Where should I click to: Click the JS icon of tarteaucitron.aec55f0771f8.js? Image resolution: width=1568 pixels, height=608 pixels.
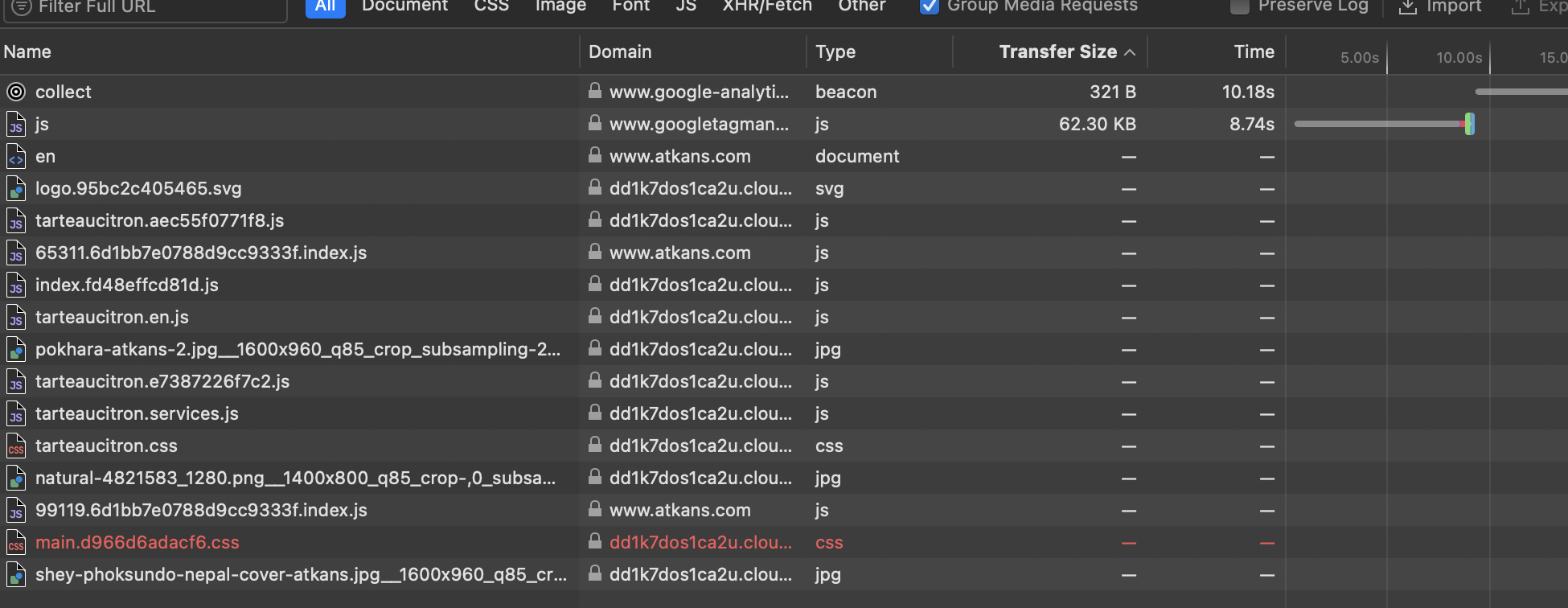[16, 220]
